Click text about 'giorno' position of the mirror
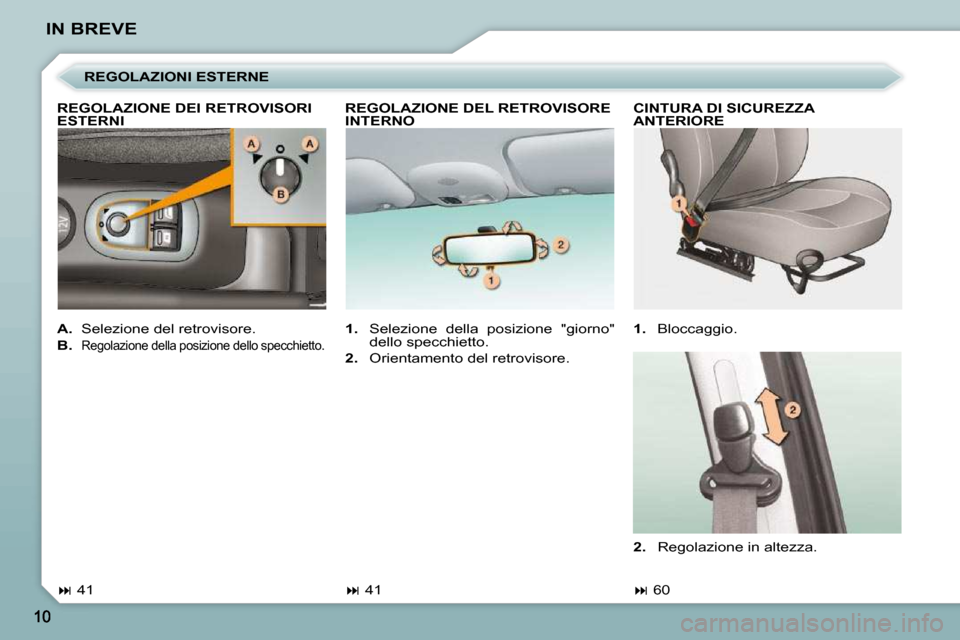The image size is (960, 640). 492,335
